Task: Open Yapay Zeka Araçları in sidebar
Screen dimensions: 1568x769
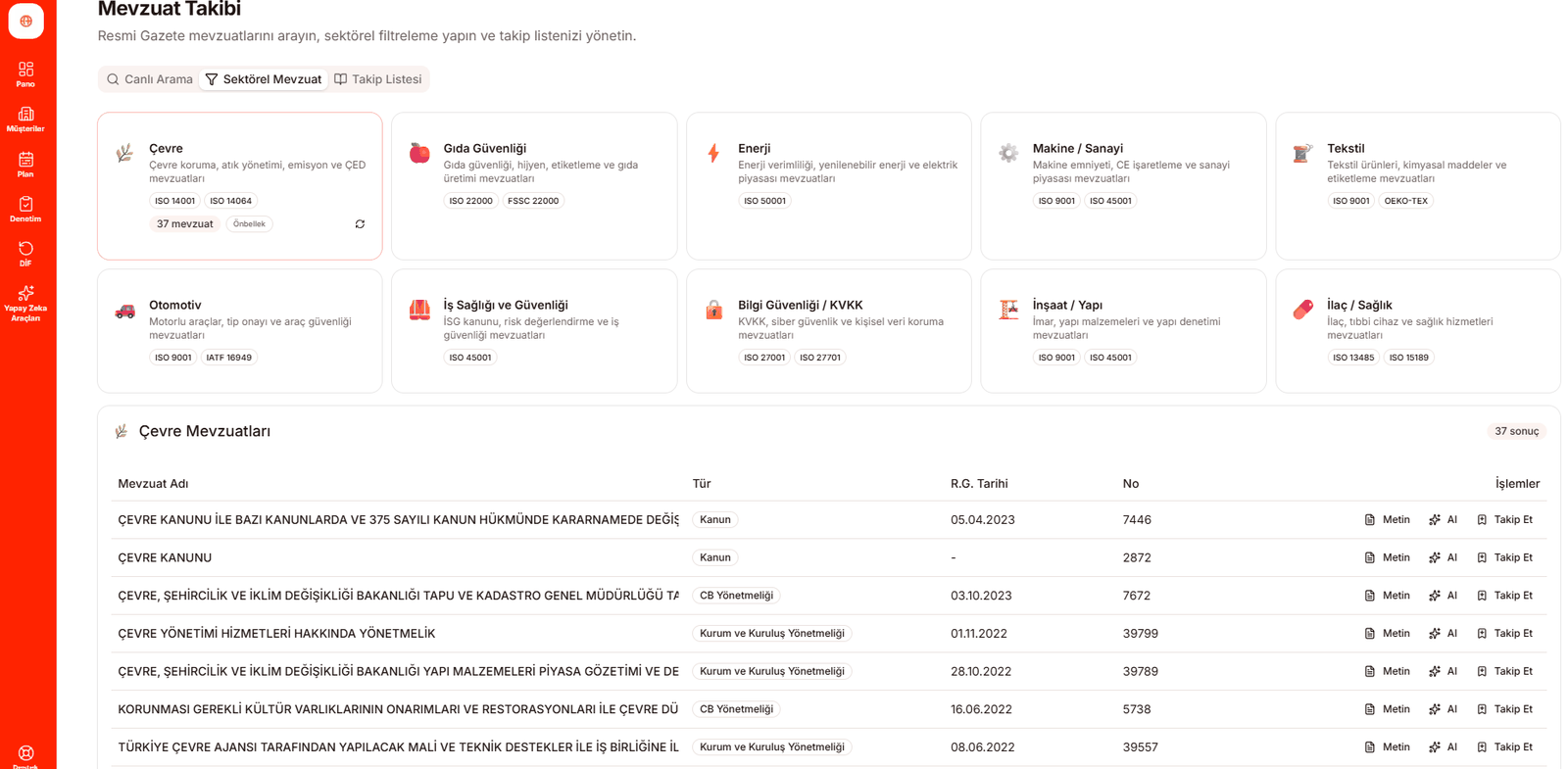Action: click(x=25, y=304)
